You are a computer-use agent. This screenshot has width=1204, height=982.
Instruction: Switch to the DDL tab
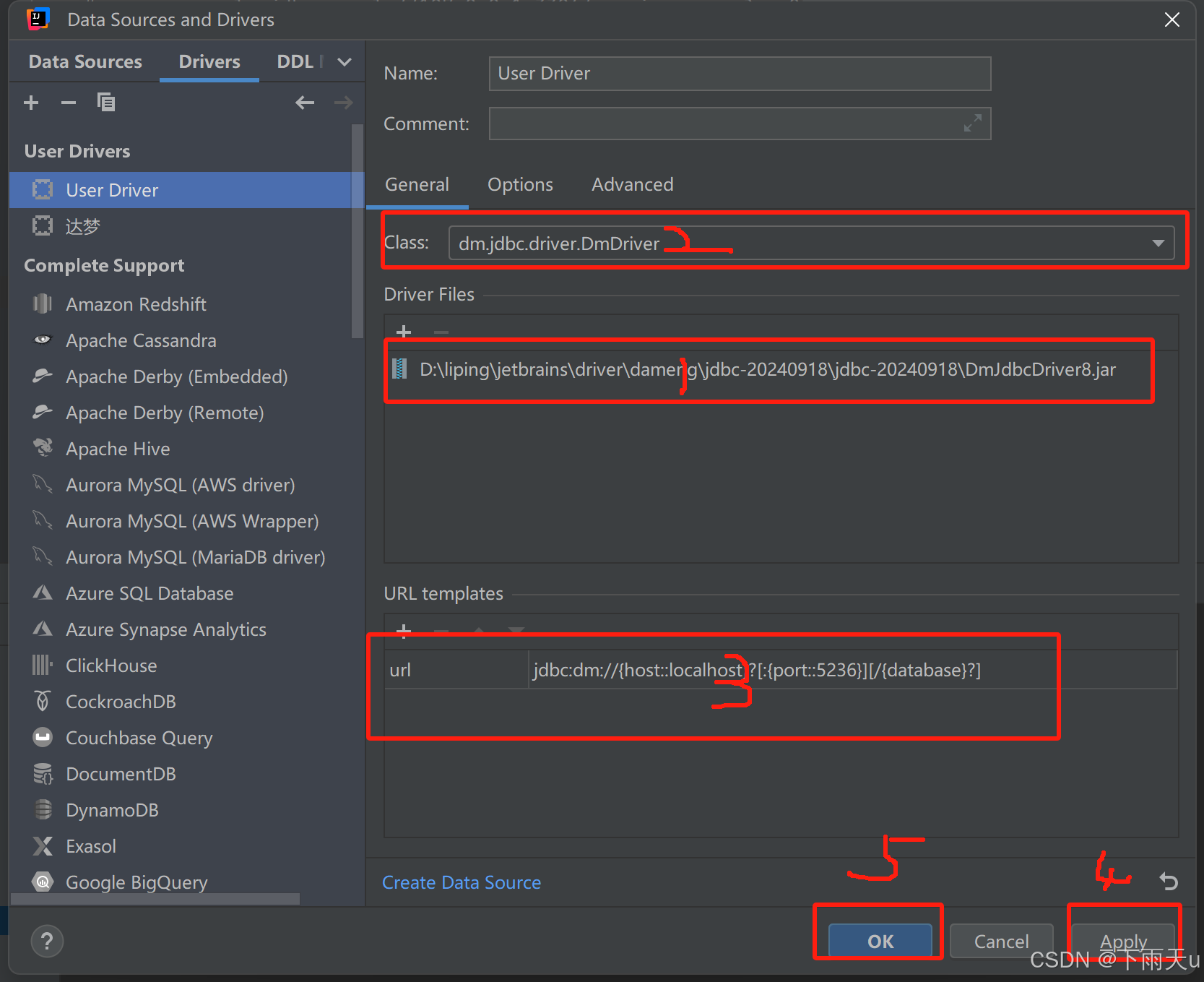click(295, 62)
